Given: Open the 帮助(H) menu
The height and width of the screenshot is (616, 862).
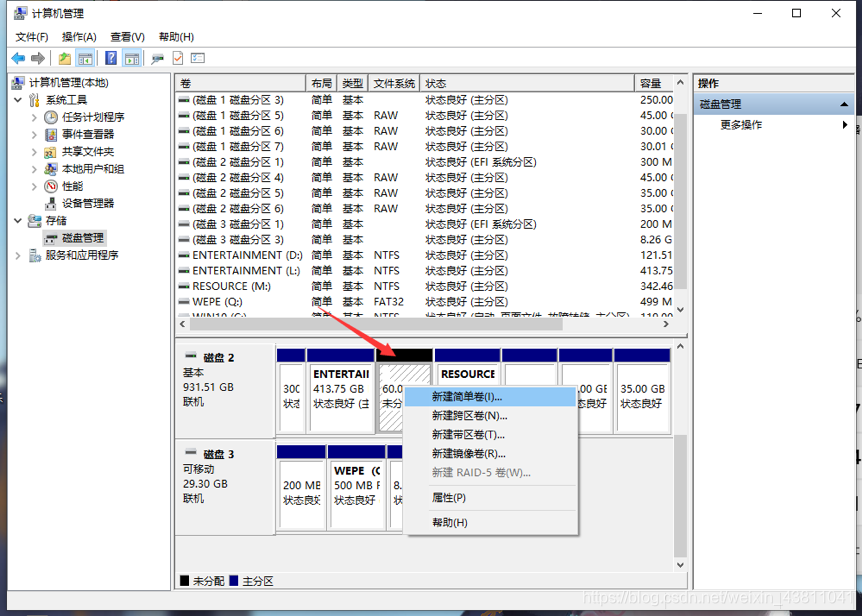Looking at the screenshot, I should coord(176,37).
